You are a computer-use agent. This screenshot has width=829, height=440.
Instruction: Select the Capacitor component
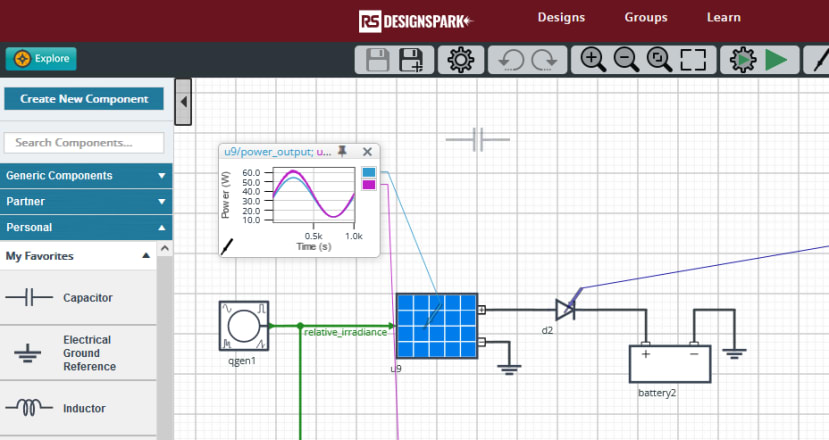tap(78, 298)
